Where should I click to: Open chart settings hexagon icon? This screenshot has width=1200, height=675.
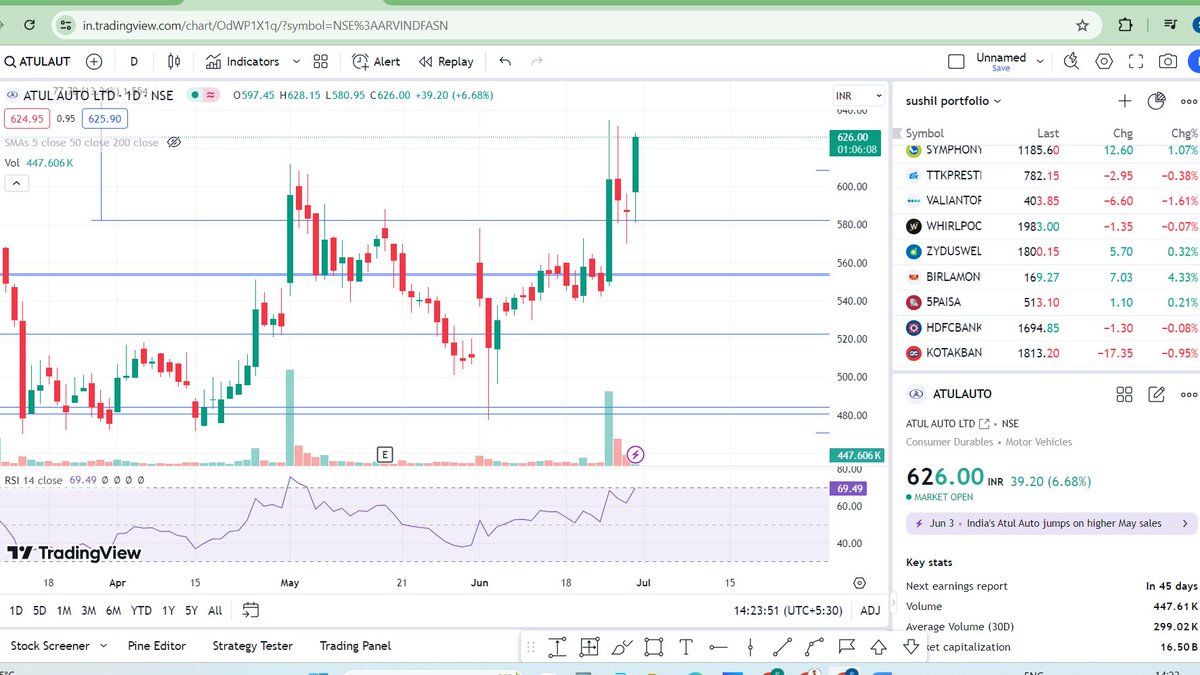tap(1104, 61)
